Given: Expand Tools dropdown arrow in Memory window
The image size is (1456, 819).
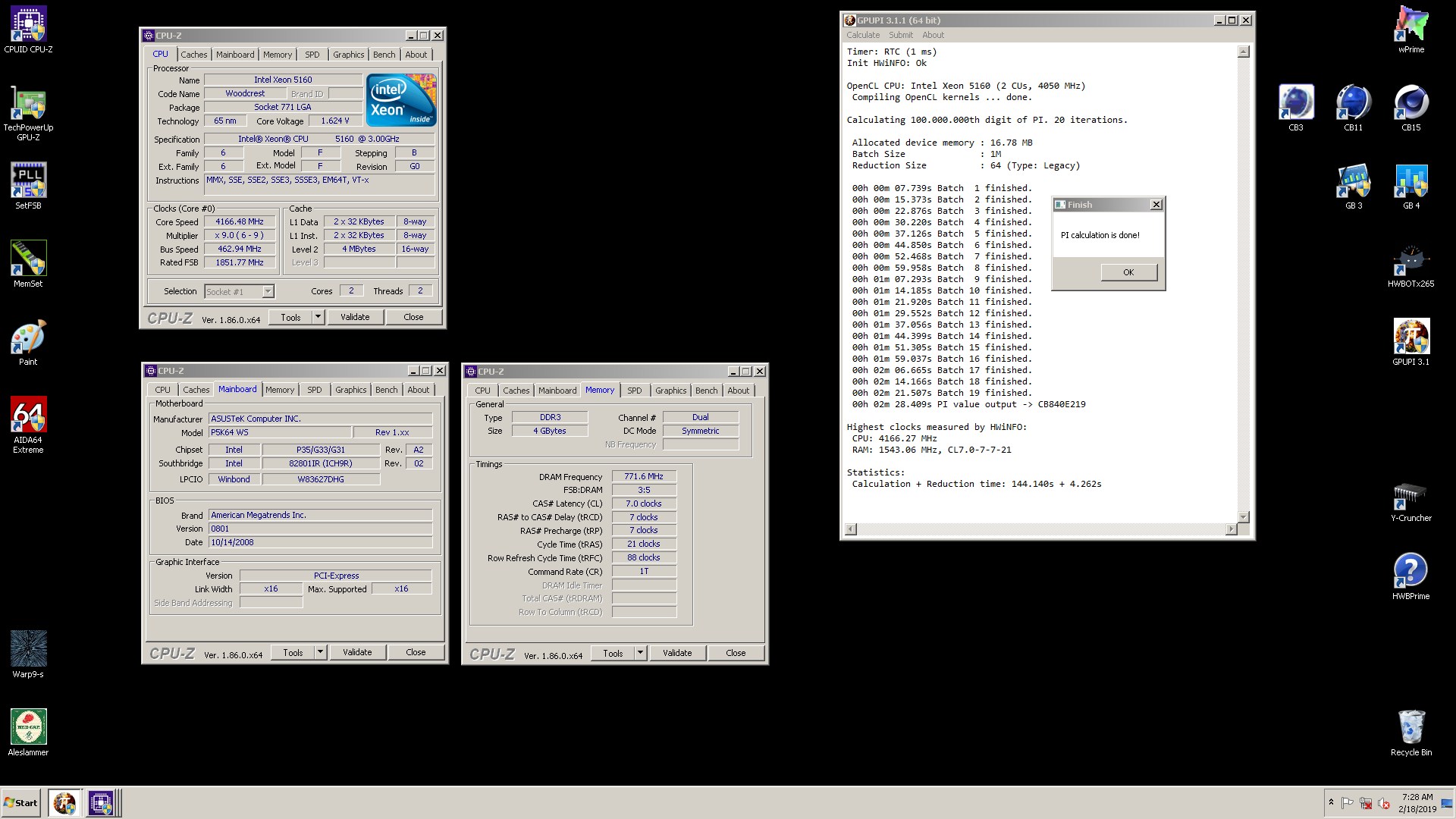Looking at the screenshot, I should pos(641,653).
